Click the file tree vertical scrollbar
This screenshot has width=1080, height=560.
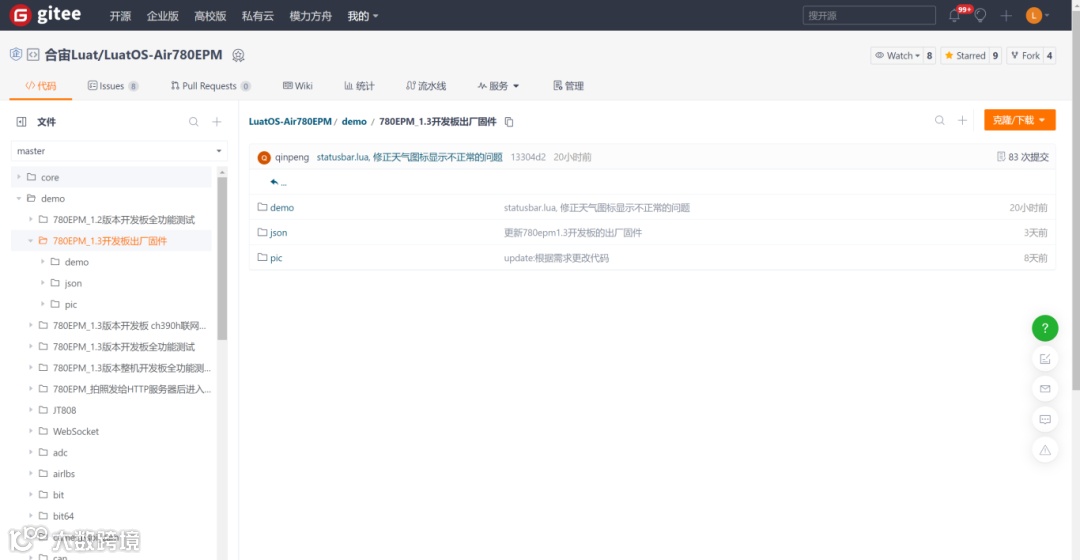(222, 258)
